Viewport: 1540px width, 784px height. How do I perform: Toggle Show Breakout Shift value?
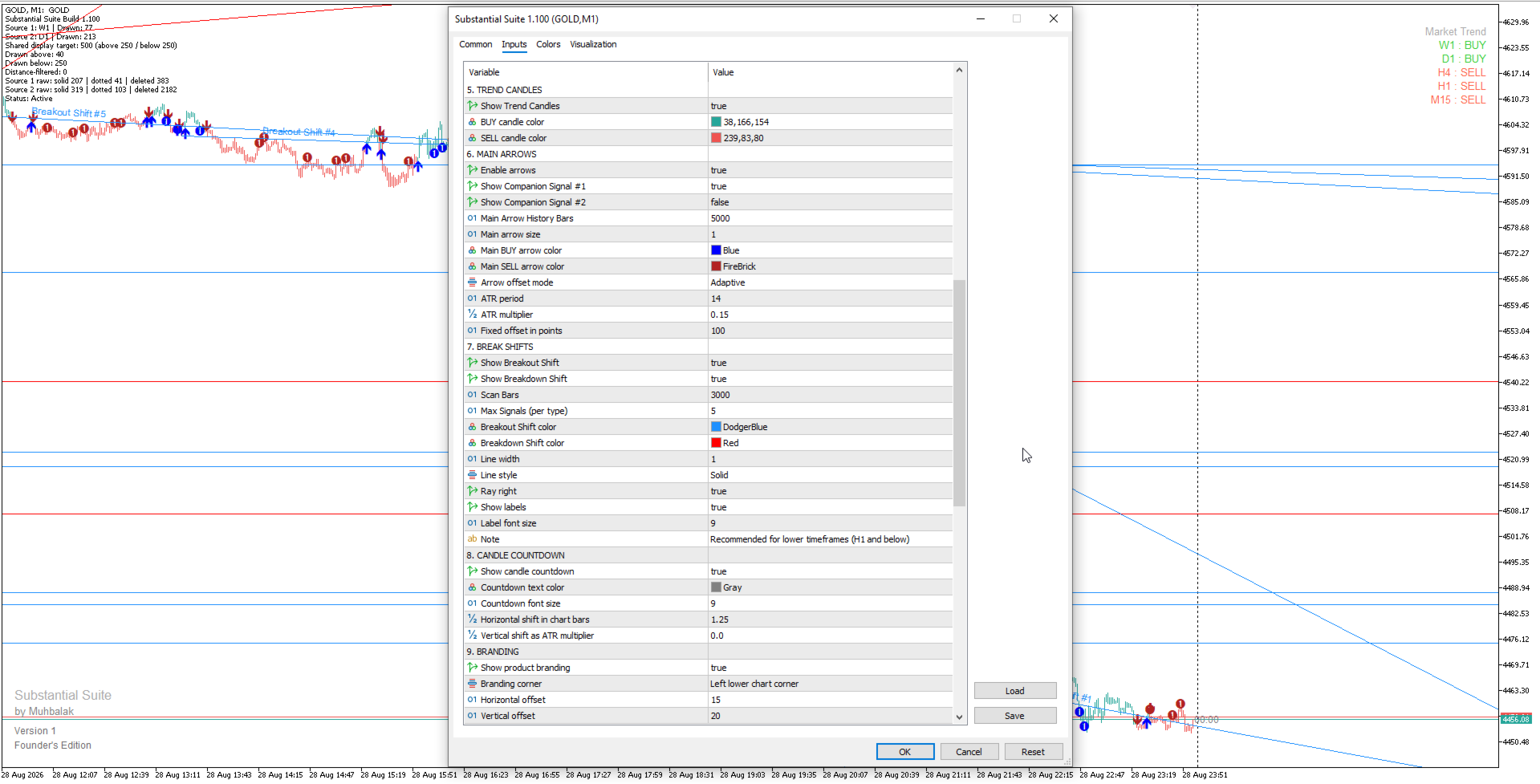(831, 363)
